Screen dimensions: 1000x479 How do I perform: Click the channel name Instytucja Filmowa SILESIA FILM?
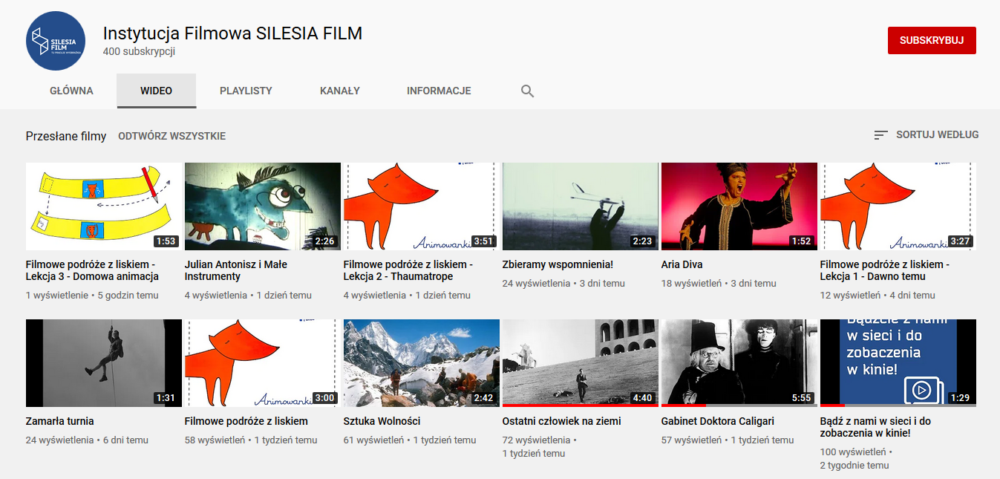[233, 33]
